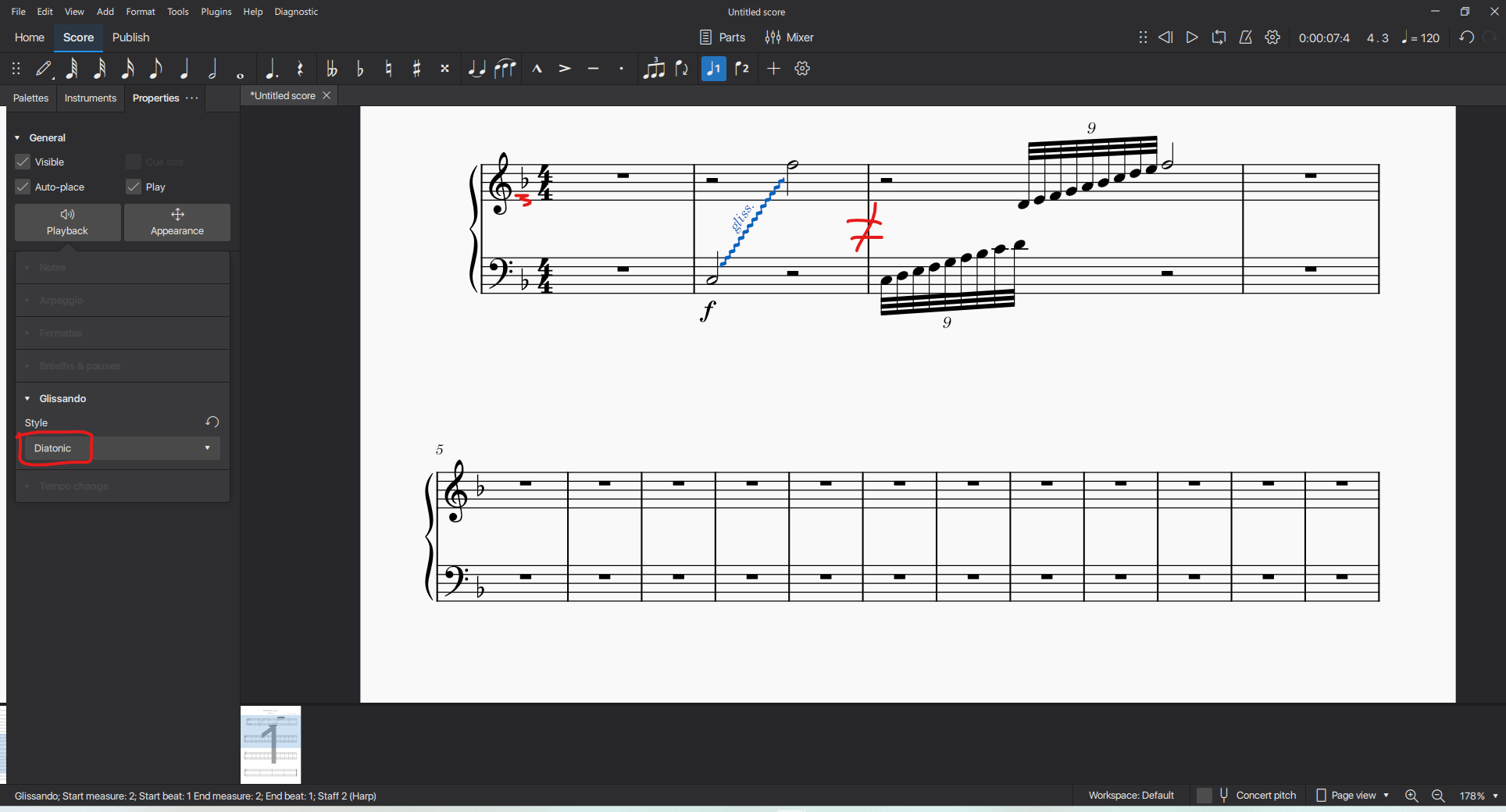Enable the metronome during playback
Viewport: 1506px width, 812px height.
pyautogui.click(x=1246, y=37)
